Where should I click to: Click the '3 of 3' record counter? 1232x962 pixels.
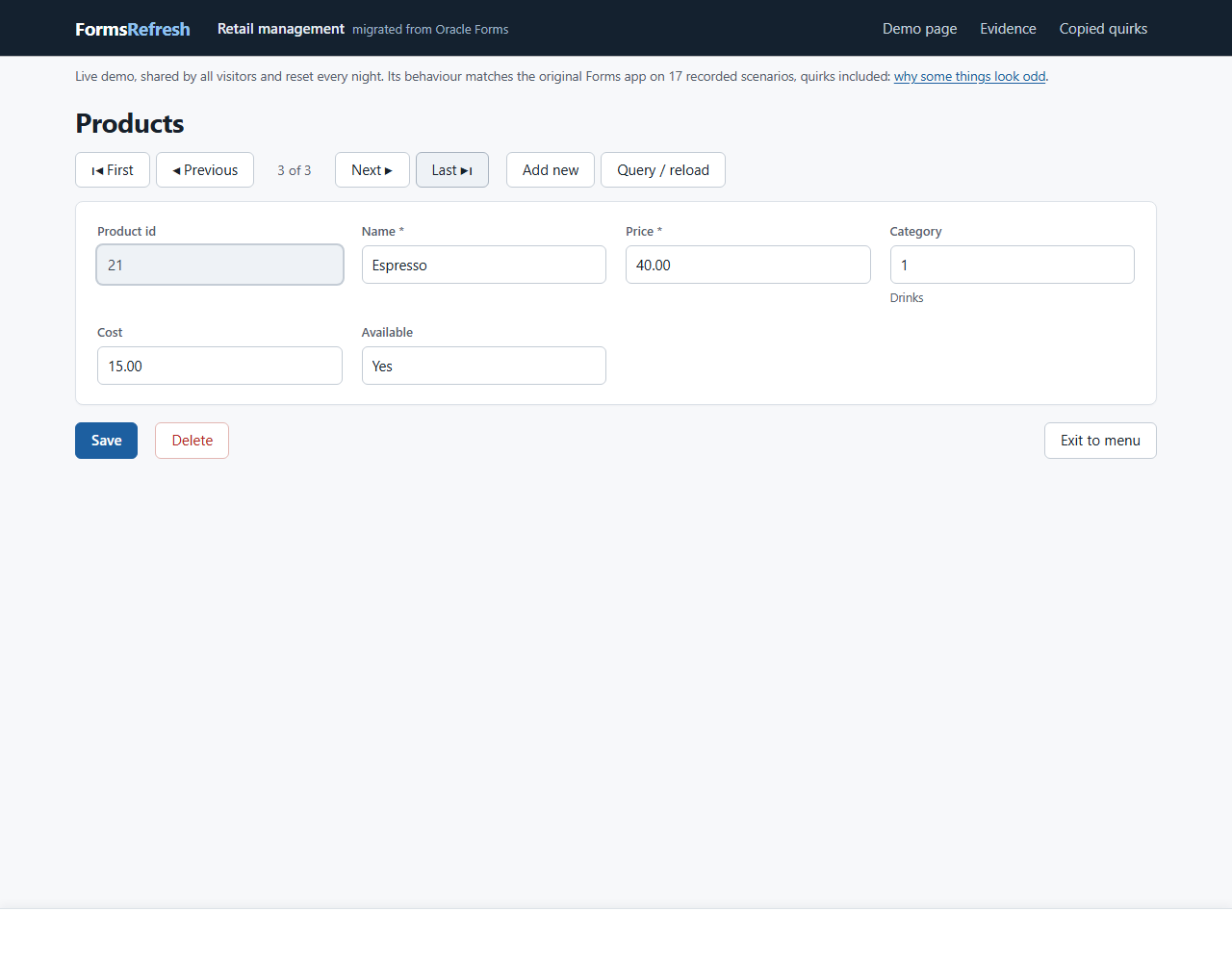(295, 170)
